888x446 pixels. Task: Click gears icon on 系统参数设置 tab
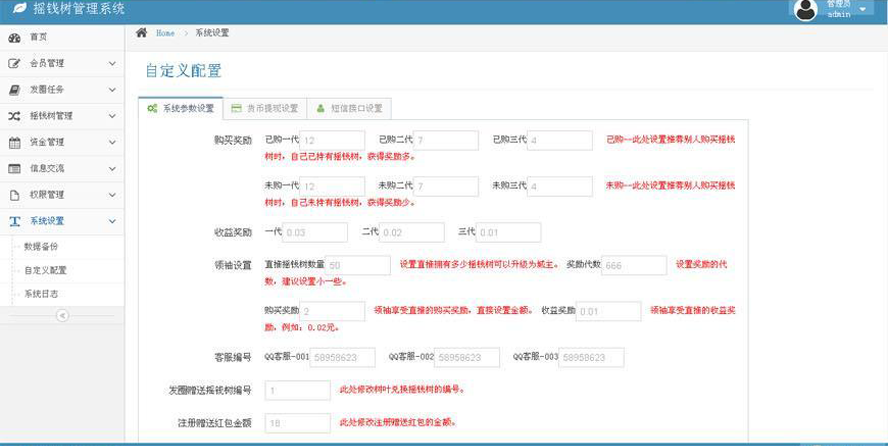(x=152, y=108)
